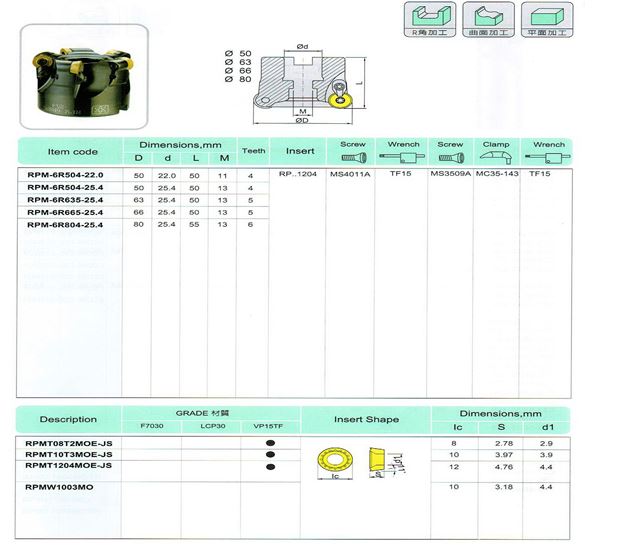Screen dimensions: 632x552
Task: Click the MS4011A screw cell
Action: (350, 174)
